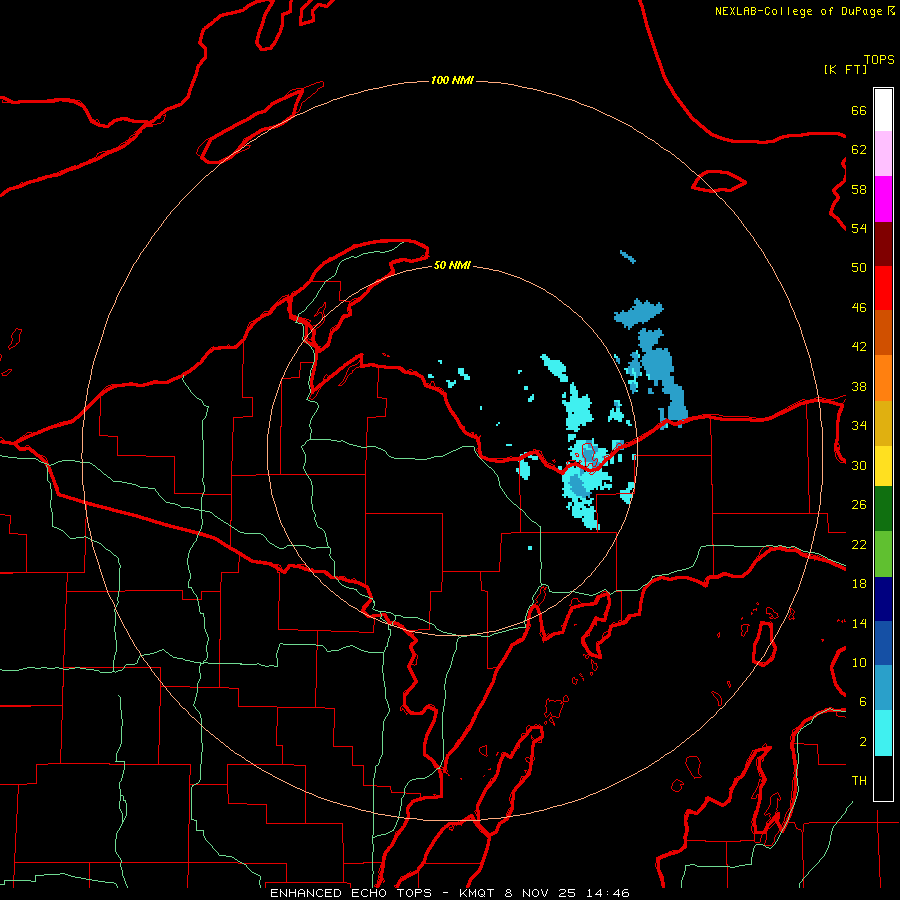This screenshot has height=900, width=900.
Task: Click the '8 NOV 25' date text
Action: (x=541, y=893)
